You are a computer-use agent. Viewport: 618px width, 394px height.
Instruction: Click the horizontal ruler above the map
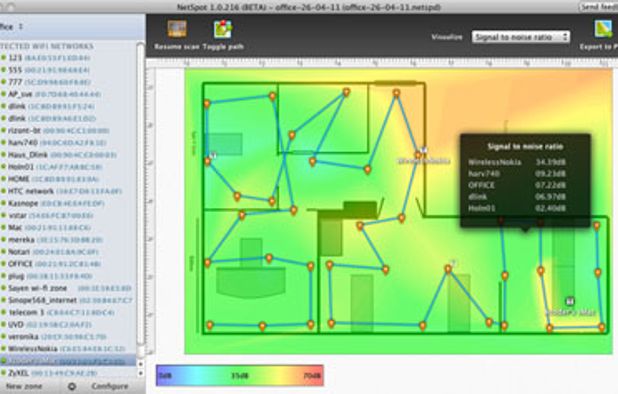[382, 63]
